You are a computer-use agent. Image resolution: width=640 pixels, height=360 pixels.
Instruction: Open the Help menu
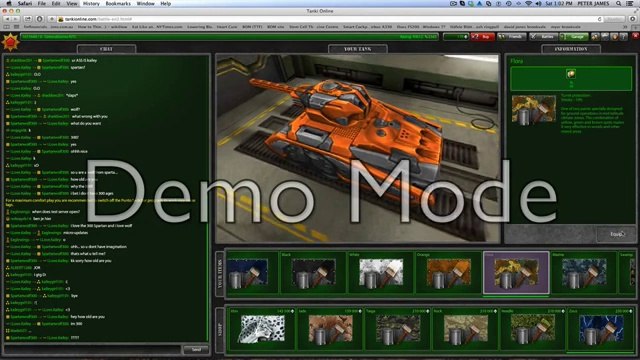pos(165,4)
